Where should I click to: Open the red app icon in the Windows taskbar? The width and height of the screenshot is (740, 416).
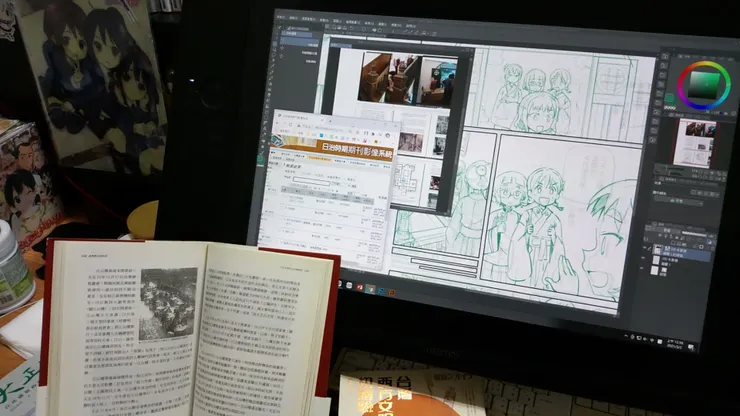point(359,287)
